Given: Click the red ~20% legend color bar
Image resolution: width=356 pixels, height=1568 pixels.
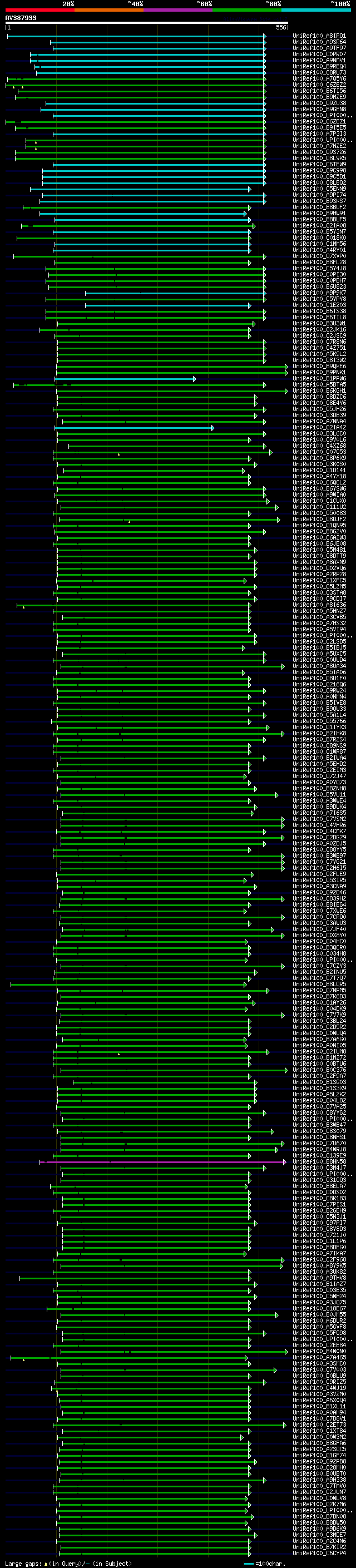Looking at the screenshot, I should [39, 10].
